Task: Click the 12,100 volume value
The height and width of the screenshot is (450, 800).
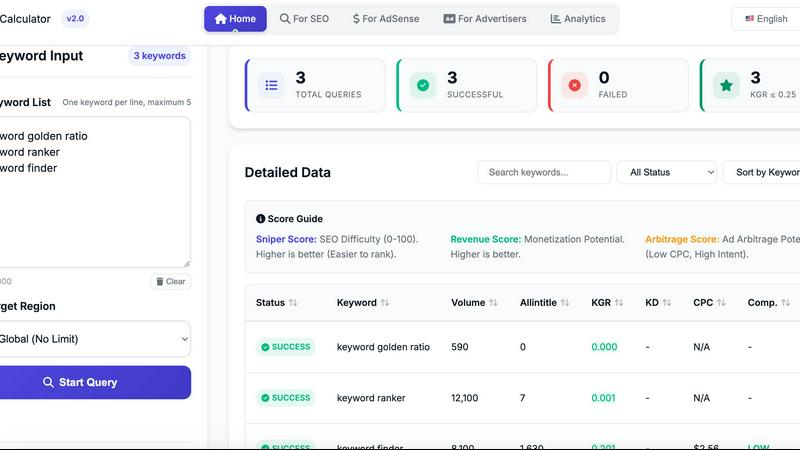Action: pos(464,398)
